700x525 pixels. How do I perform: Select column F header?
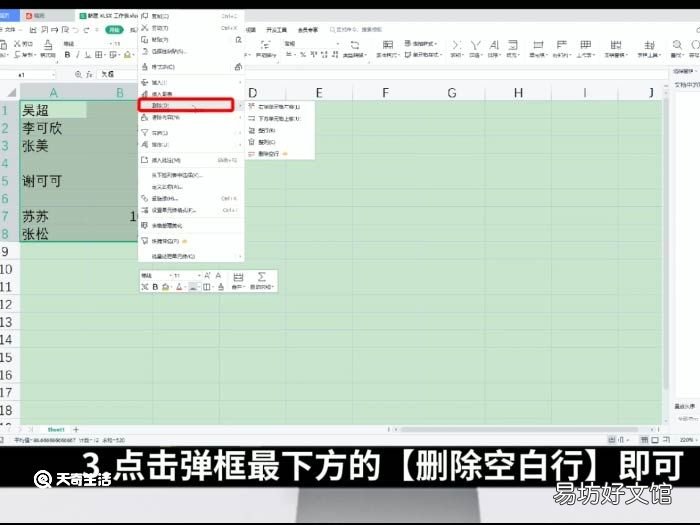pyautogui.click(x=385, y=92)
